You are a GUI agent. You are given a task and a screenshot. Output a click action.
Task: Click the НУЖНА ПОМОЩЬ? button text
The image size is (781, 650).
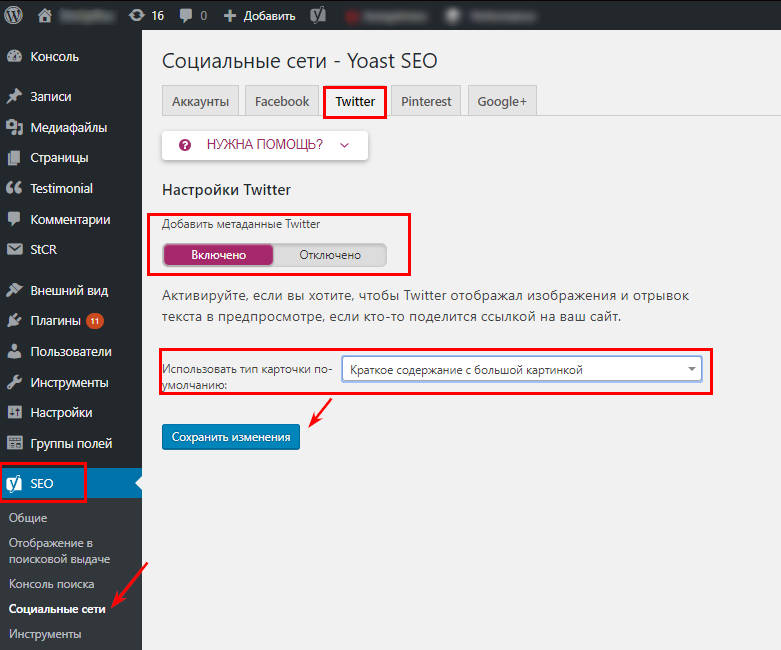click(x=264, y=144)
